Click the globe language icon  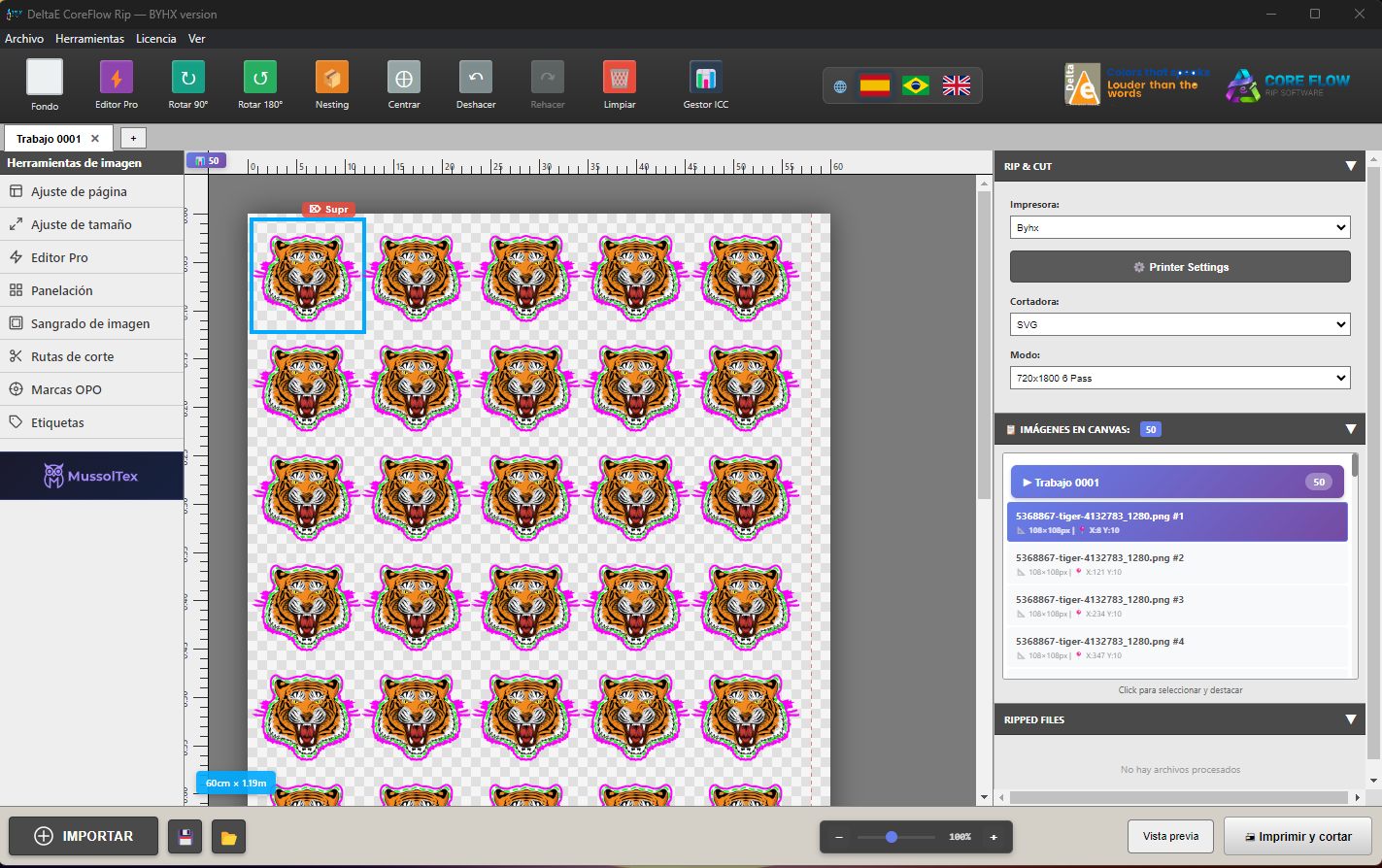point(840,86)
